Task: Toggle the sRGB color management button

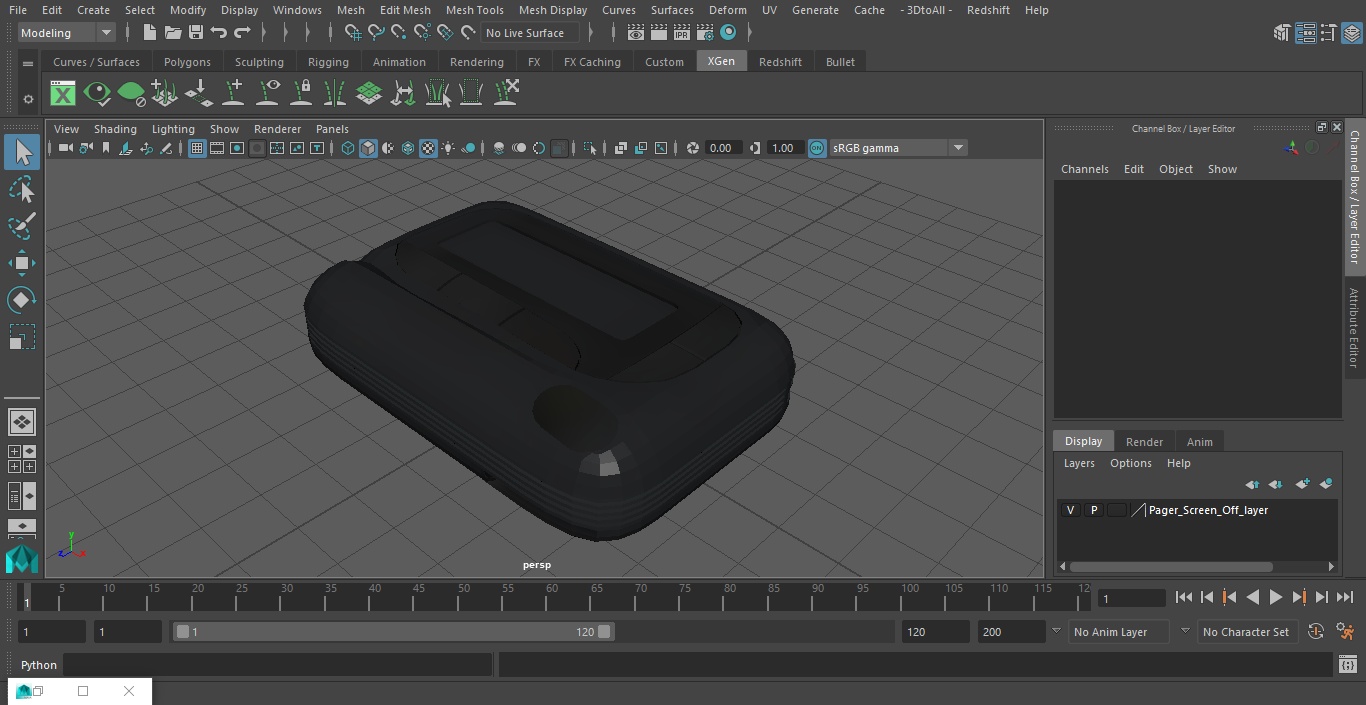Action: (x=817, y=148)
